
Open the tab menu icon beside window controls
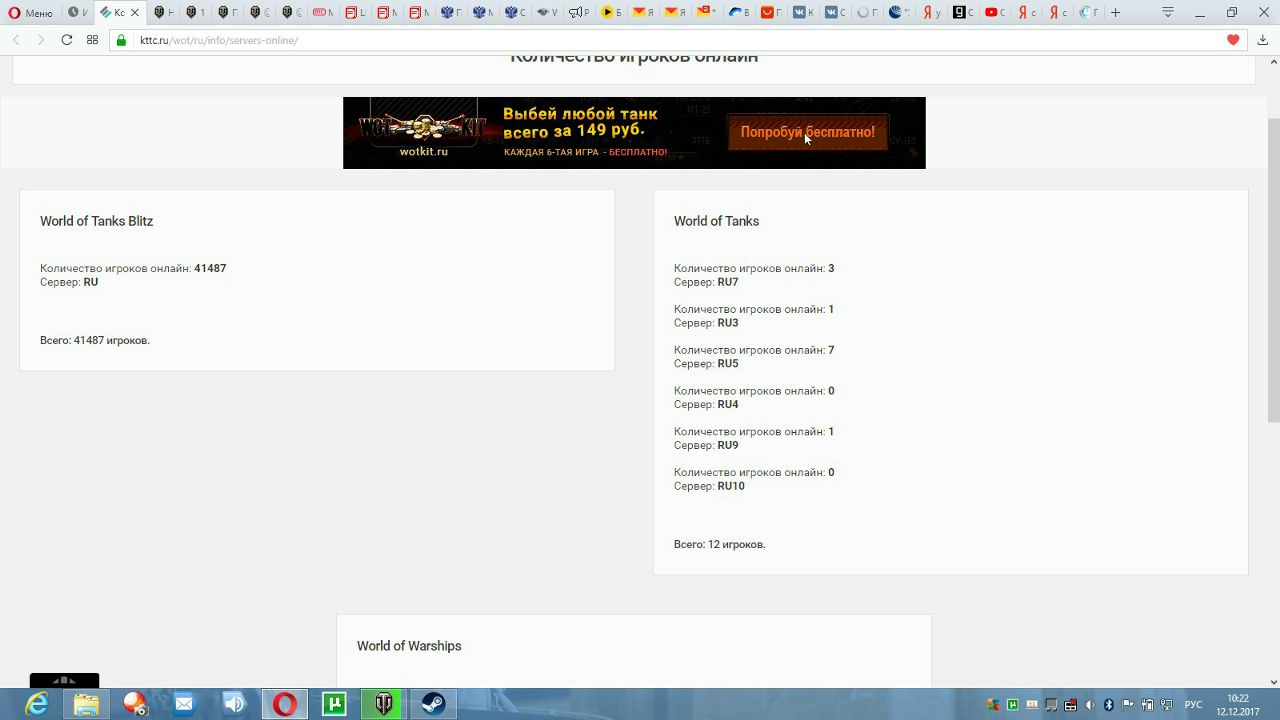(x=1168, y=13)
